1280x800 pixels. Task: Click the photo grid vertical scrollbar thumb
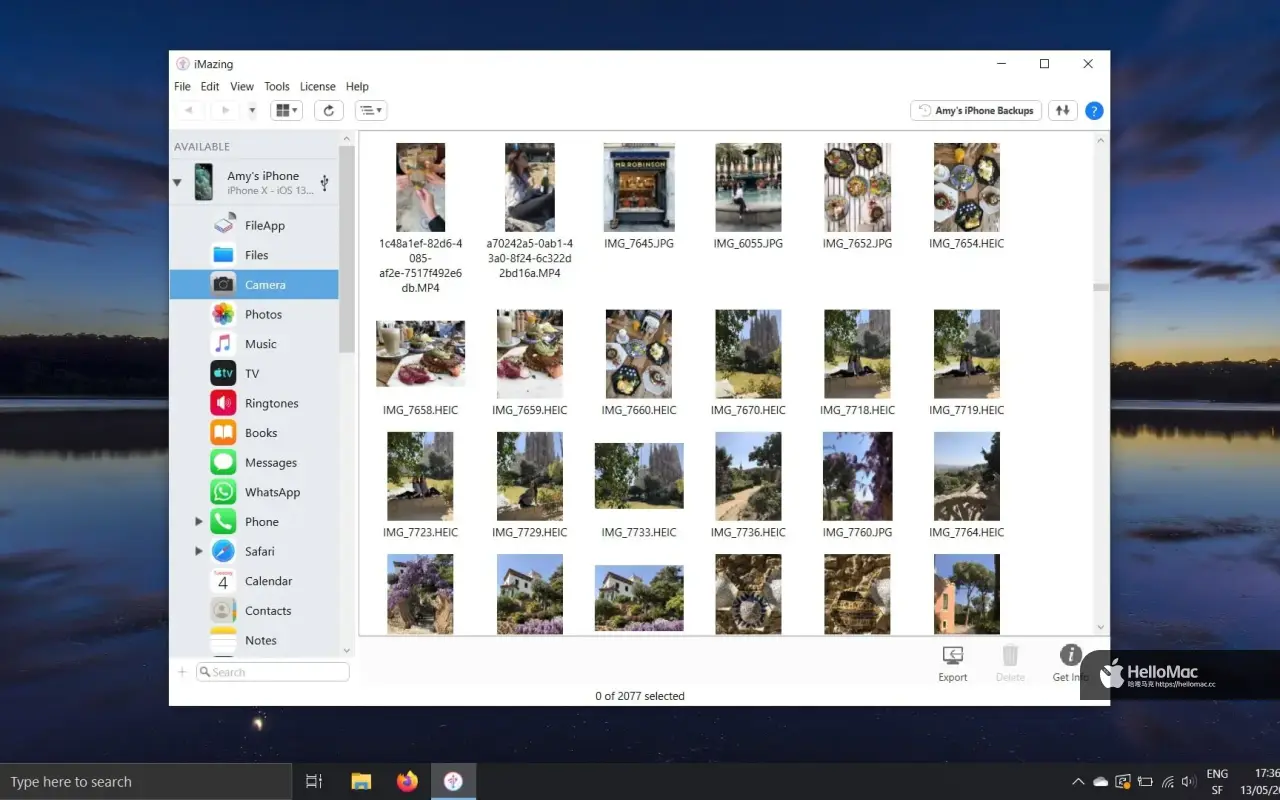click(1101, 287)
